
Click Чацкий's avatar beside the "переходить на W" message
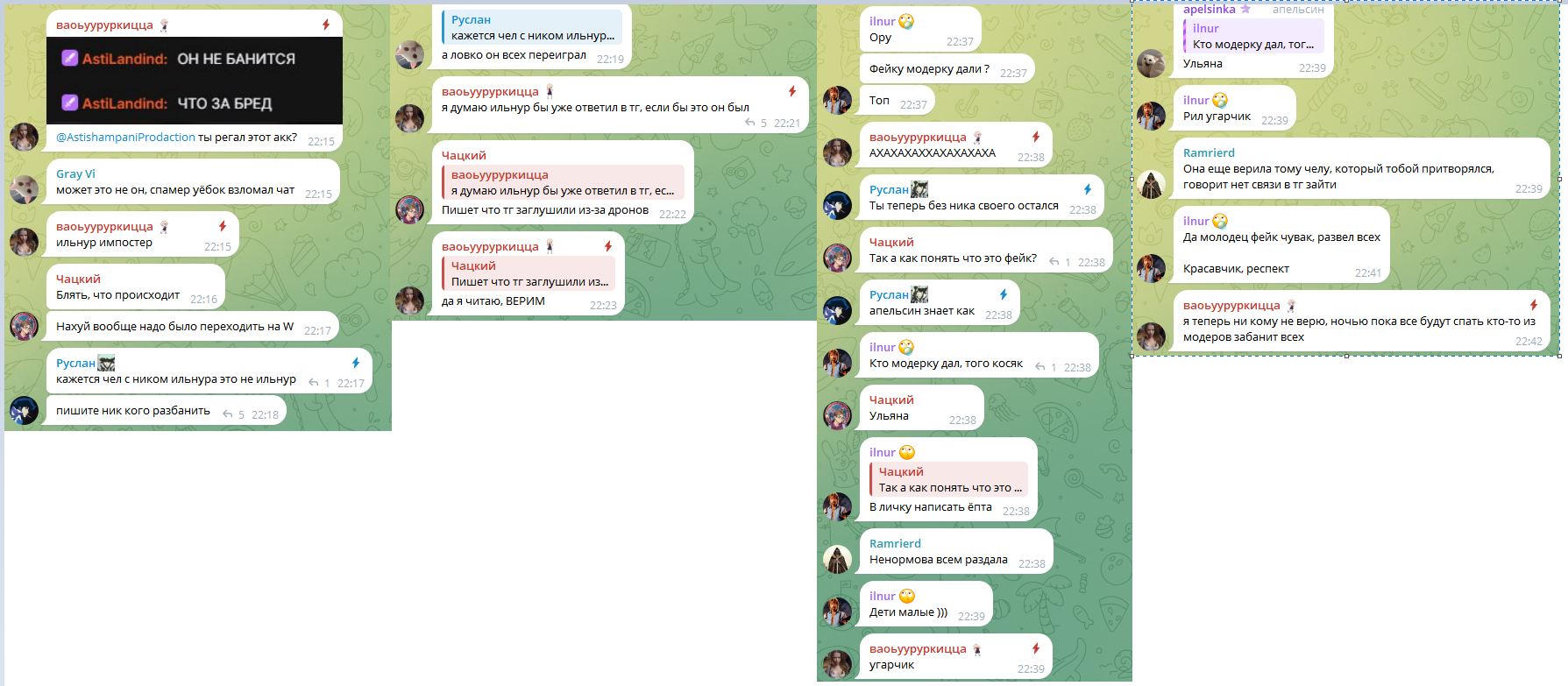pos(24,326)
